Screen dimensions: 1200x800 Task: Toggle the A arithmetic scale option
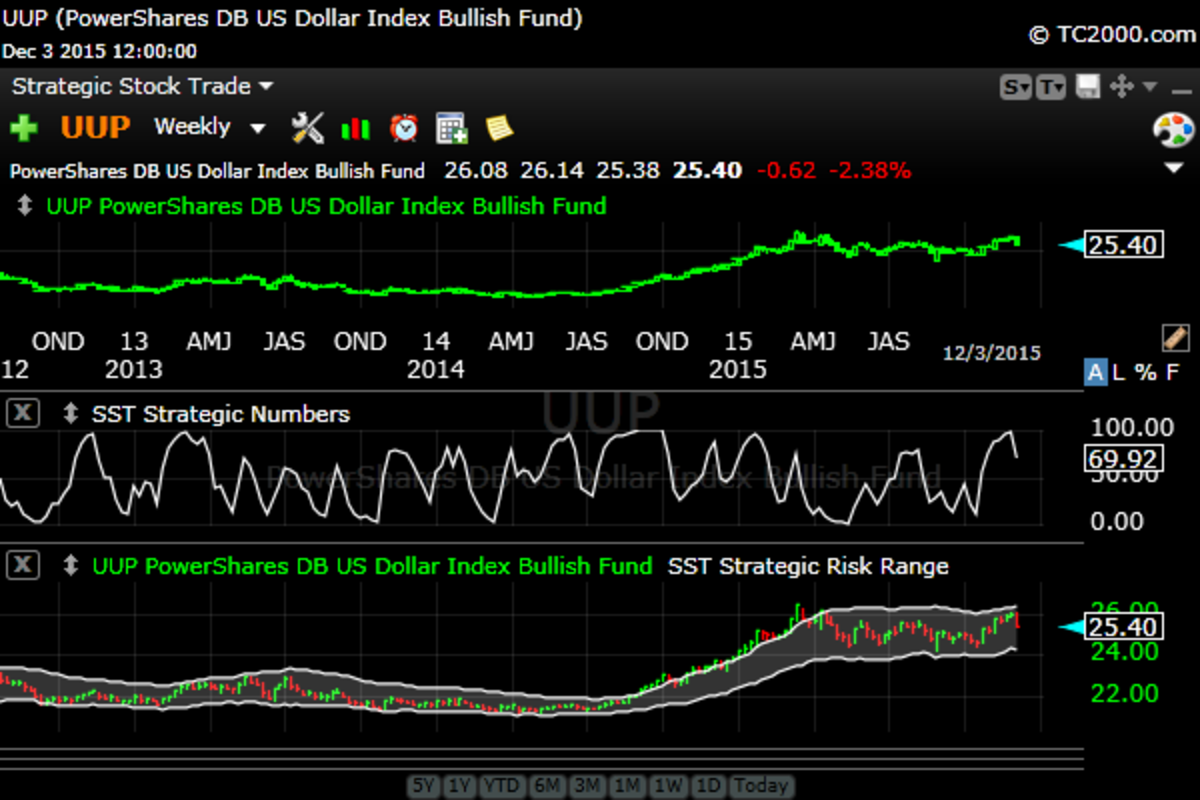[1096, 373]
